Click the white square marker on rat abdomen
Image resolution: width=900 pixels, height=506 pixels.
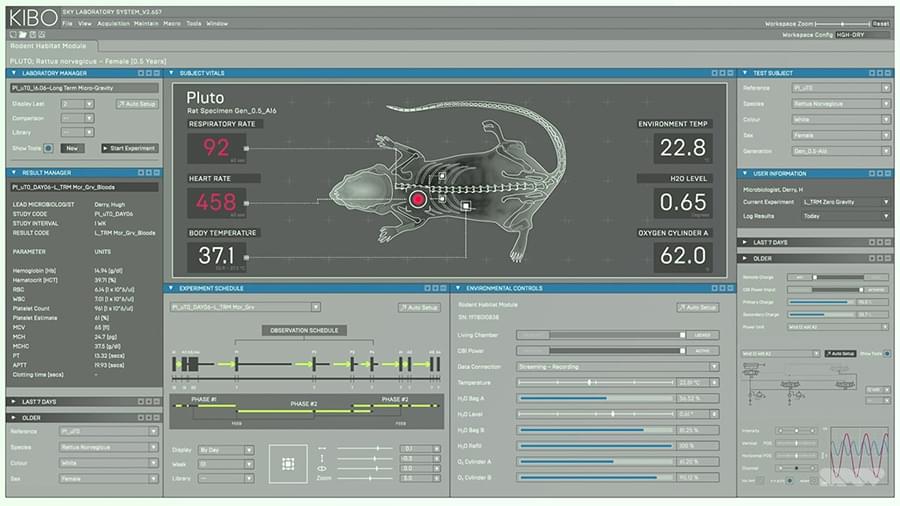(467, 205)
